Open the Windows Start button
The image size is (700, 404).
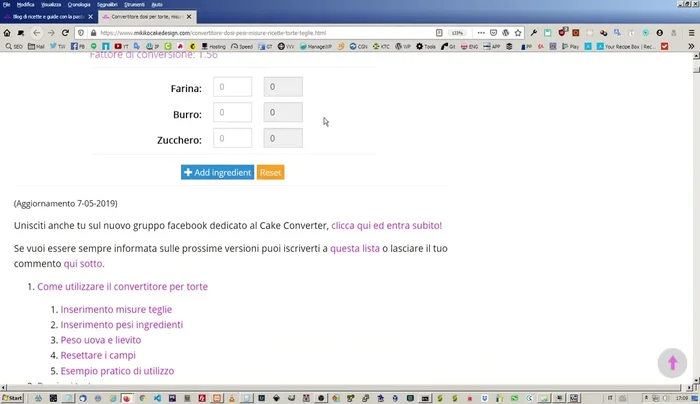click(x=13, y=397)
